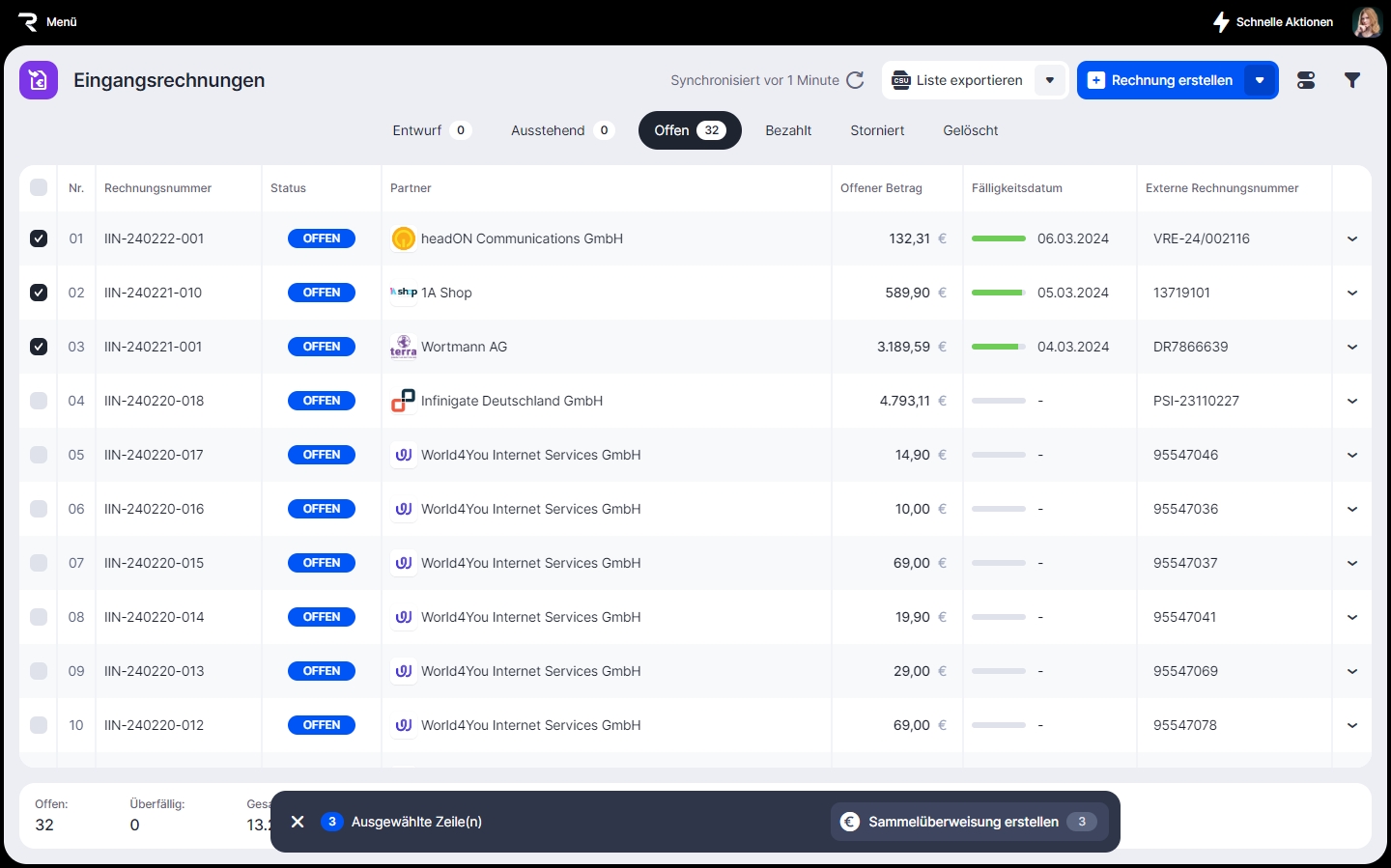Open the Liste exportieren dropdown arrow

point(1049,80)
